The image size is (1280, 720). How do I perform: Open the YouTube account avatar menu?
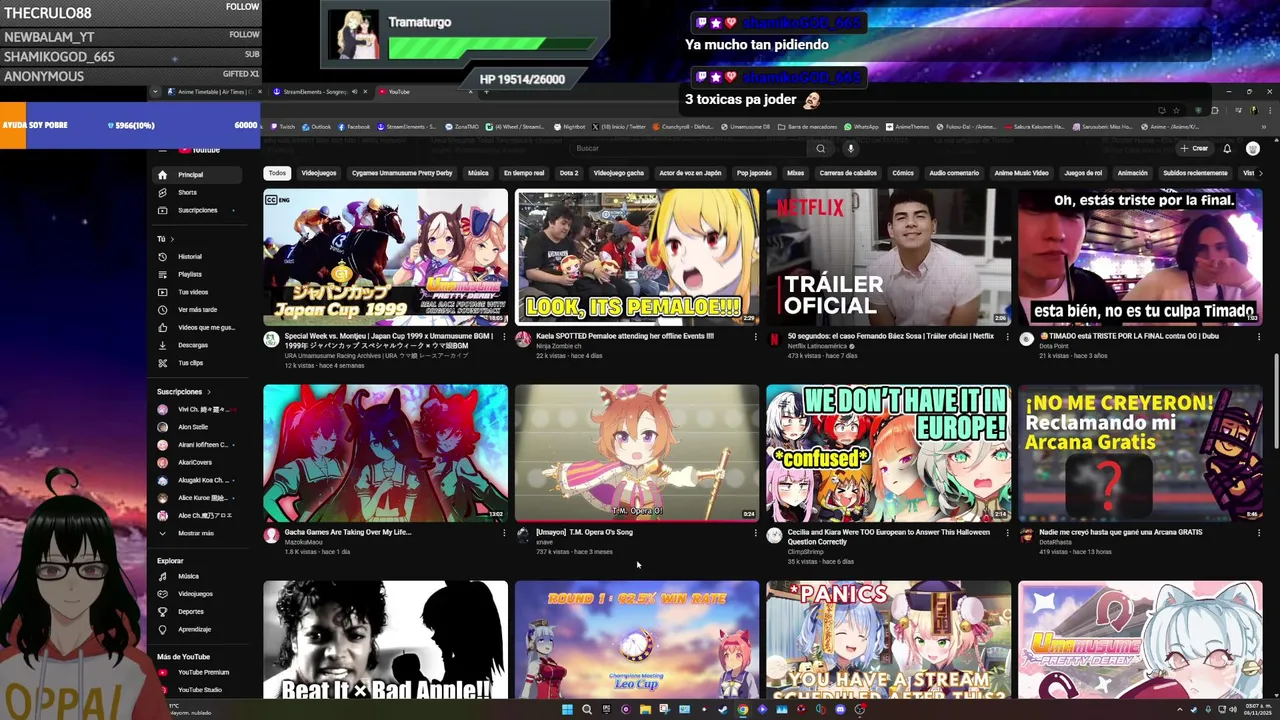[x=1253, y=148]
